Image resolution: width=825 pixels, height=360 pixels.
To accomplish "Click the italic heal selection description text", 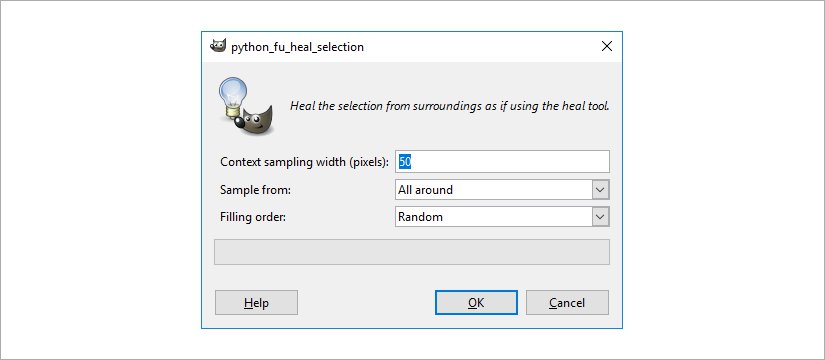I will tap(450, 106).
